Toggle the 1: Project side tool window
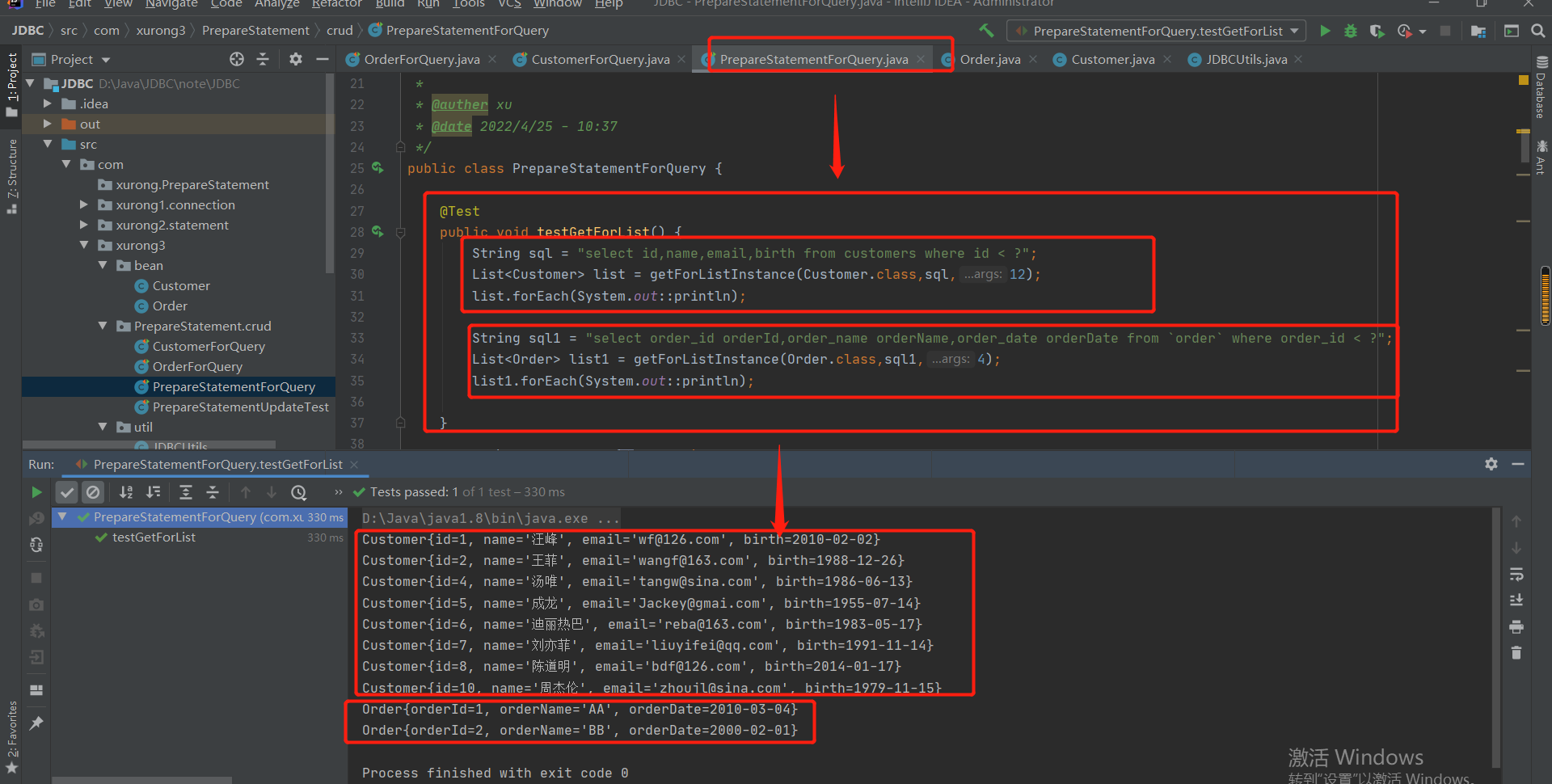 click(12, 85)
